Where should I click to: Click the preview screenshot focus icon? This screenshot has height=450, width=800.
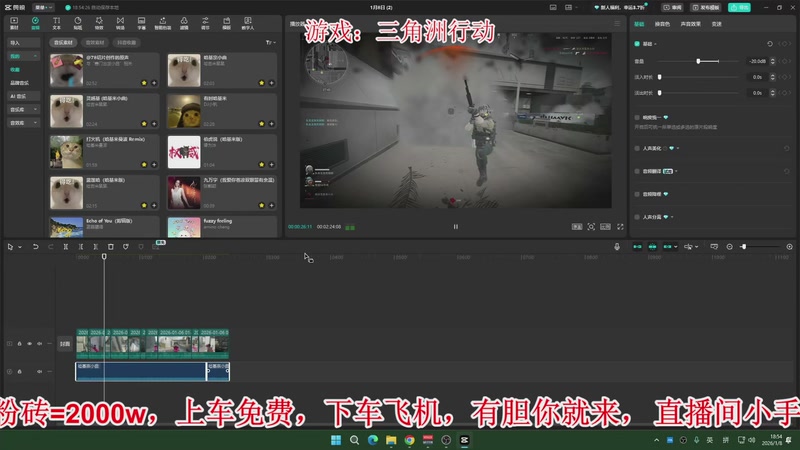[x=591, y=227]
